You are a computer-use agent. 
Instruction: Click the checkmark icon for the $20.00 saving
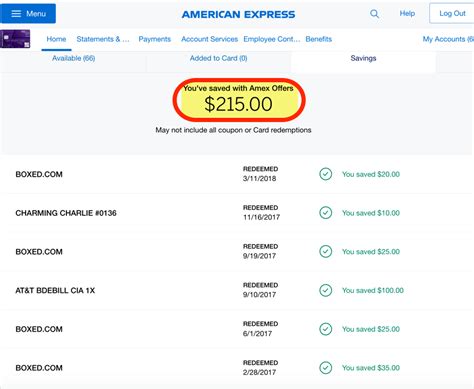coord(326,174)
